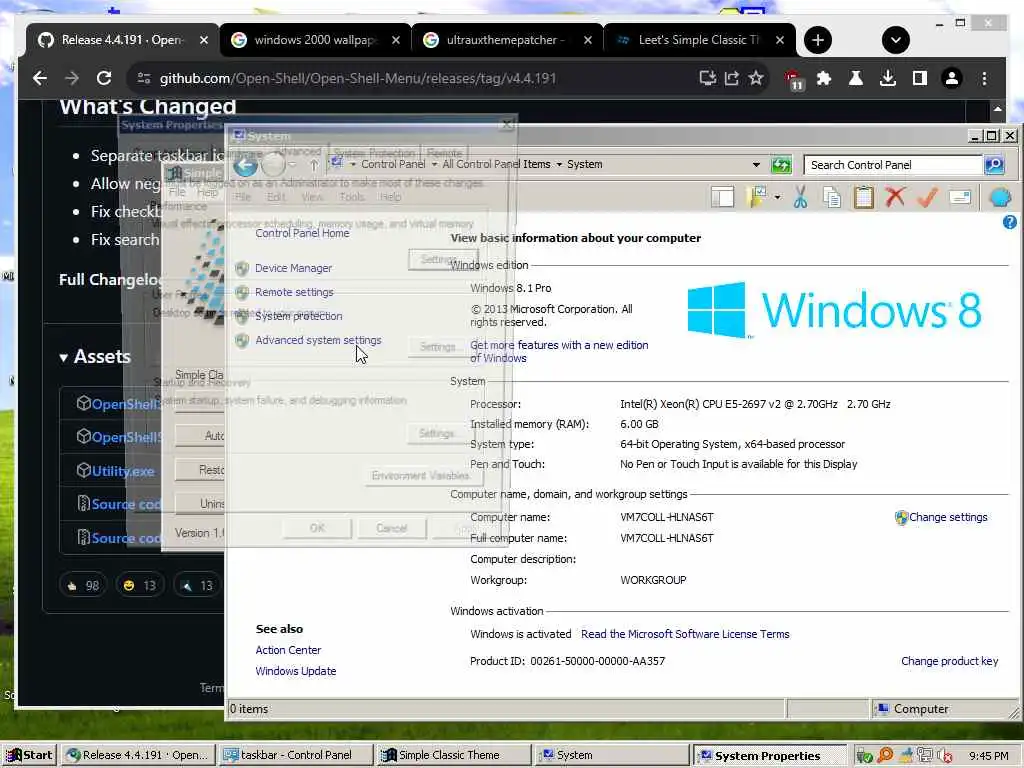Screen dimensions: 1024x768
Task: Open Action Center under See also
Action: [288, 650]
